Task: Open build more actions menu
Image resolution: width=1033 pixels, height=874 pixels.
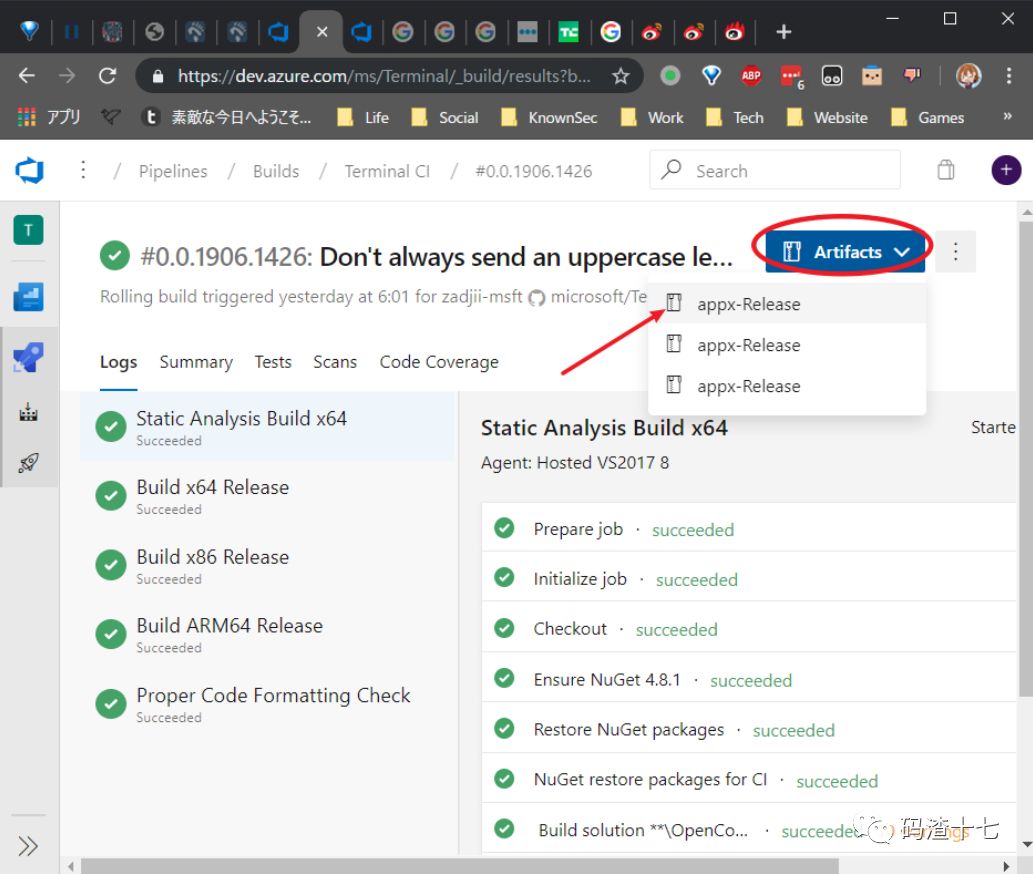Action: point(955,252)
